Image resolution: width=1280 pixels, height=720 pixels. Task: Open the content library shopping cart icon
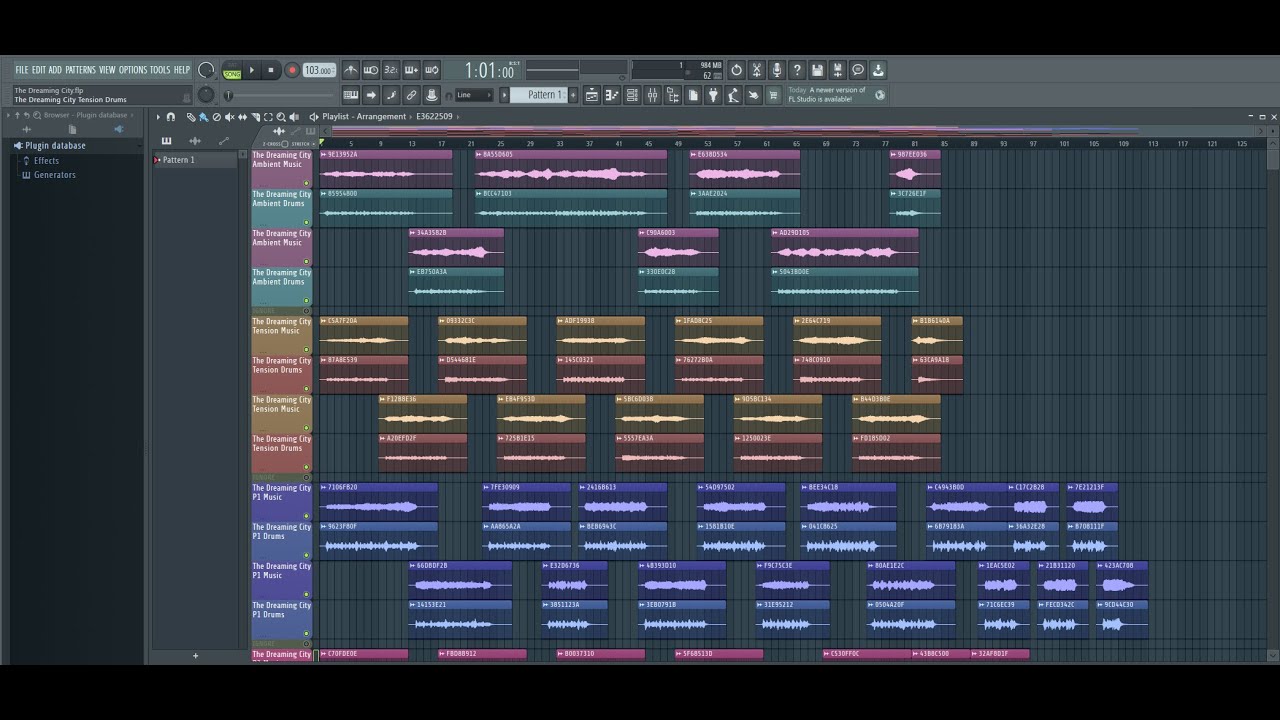coord(773,95)
